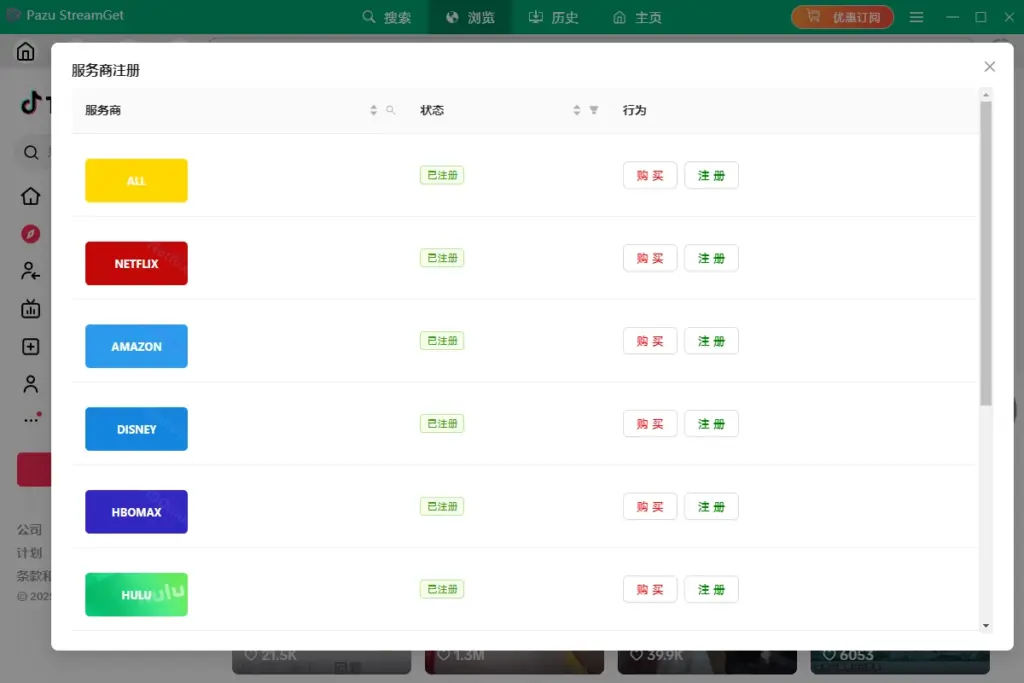This screenshot has height=683, width=1024.
Task: Switch to the 历史 tab in the top bar
Action: (x=553, y=17)
